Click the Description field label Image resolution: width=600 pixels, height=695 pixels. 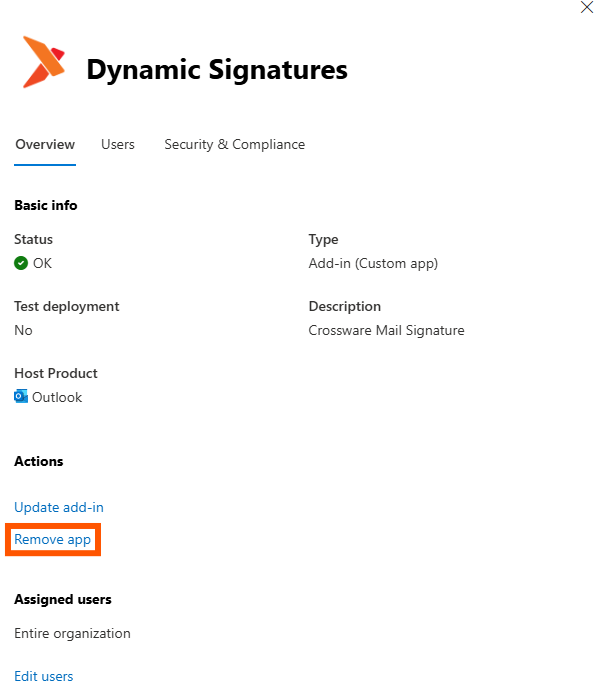point(345,307)
